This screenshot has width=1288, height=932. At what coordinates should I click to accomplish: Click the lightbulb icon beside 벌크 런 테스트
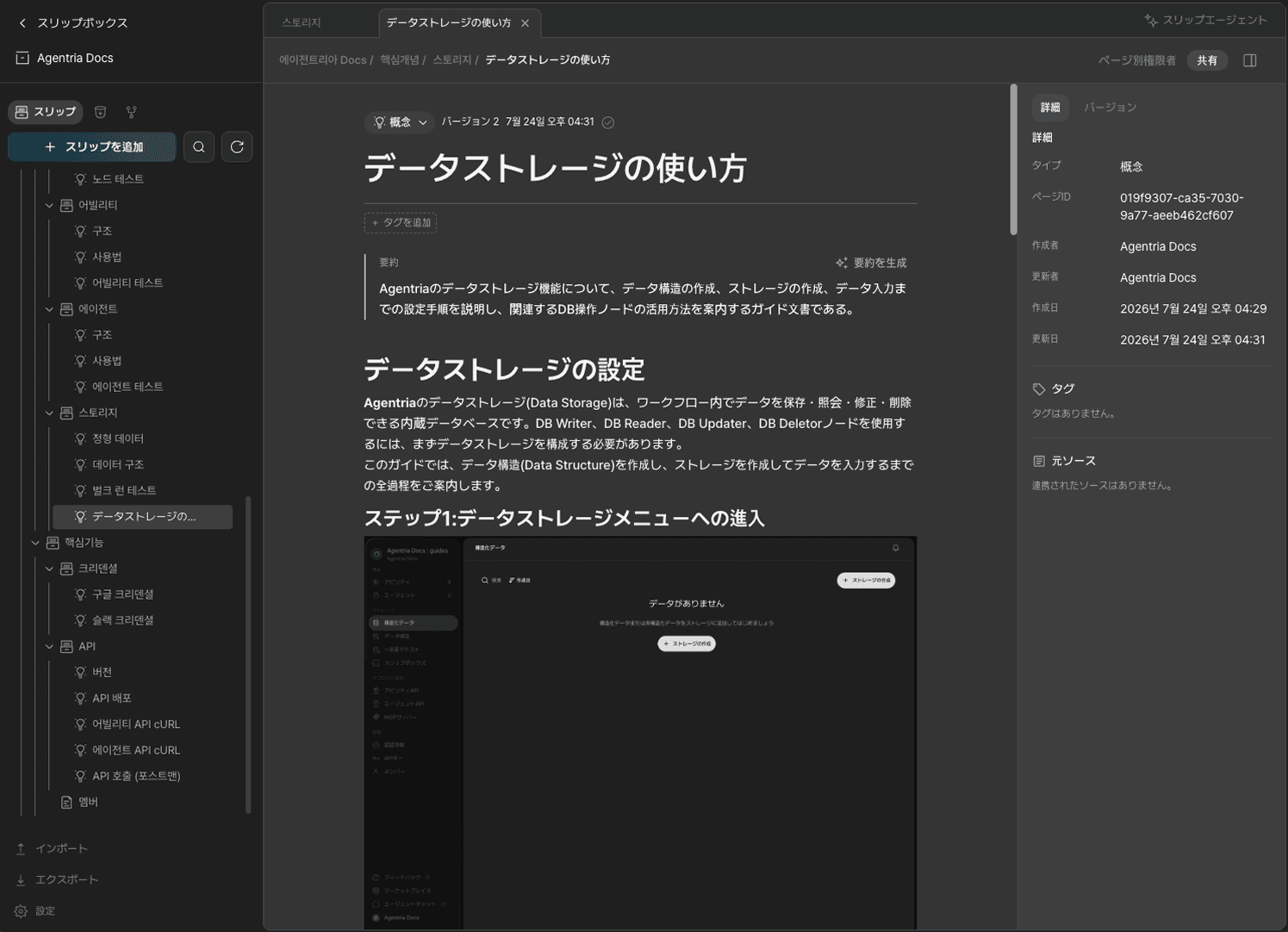pyautogui.click(x=80, y=490)
